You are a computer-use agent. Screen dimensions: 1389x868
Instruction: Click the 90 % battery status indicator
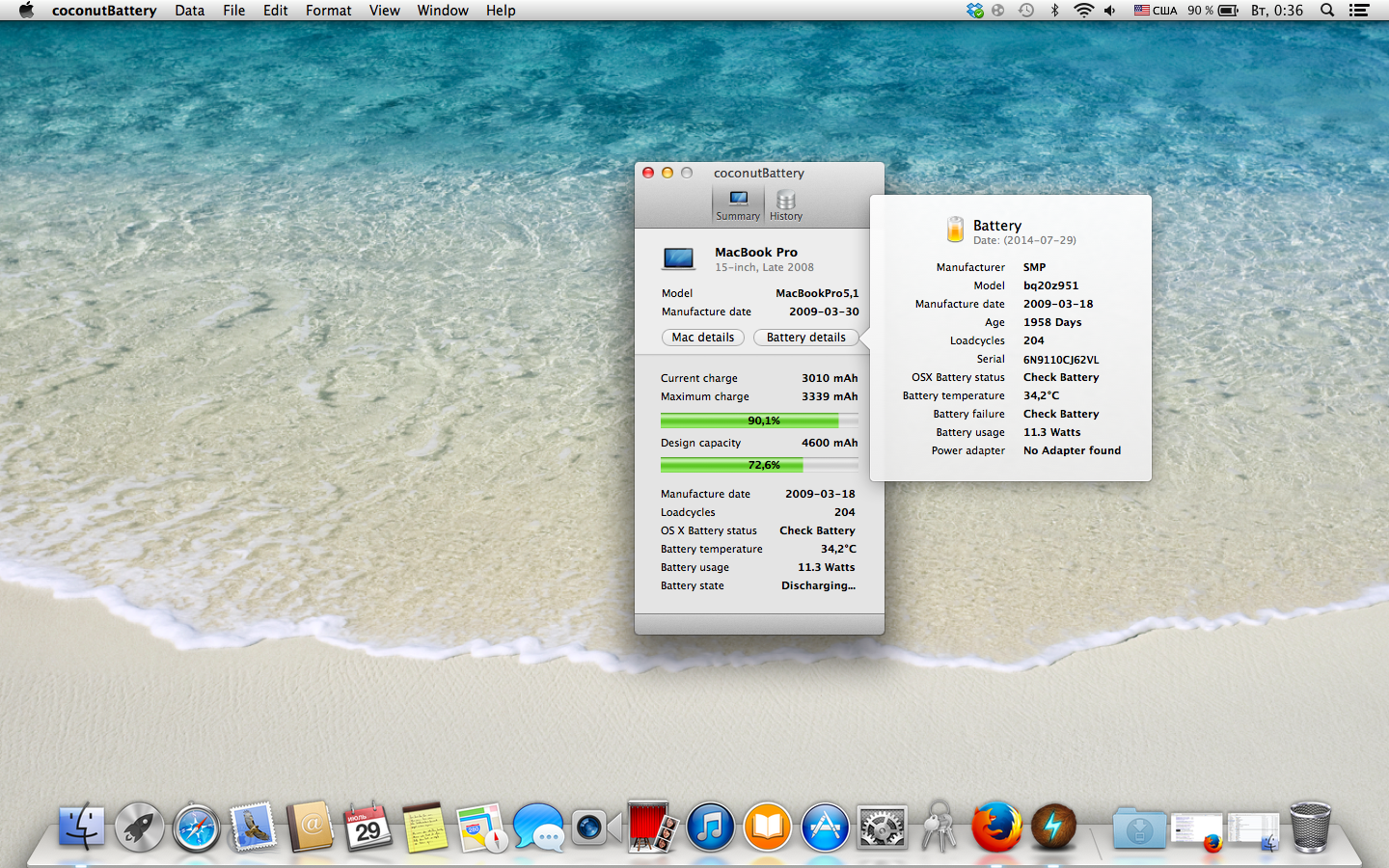(1212, 11)
